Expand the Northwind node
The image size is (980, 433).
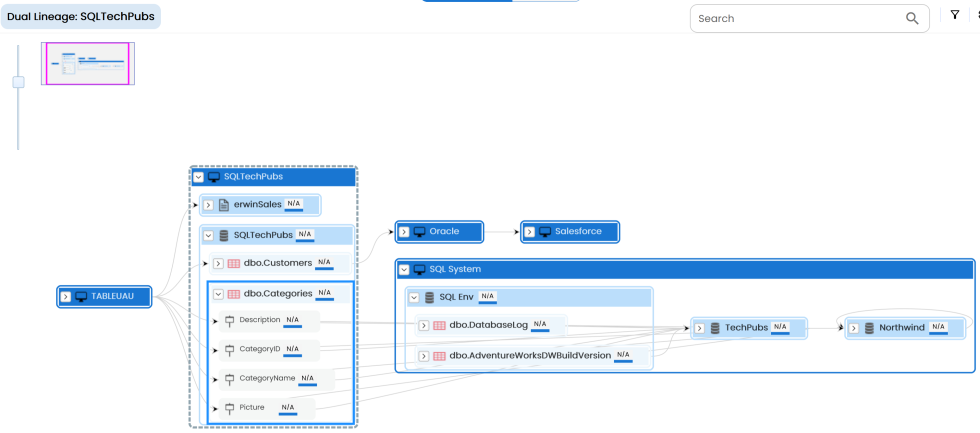(854, 328)
